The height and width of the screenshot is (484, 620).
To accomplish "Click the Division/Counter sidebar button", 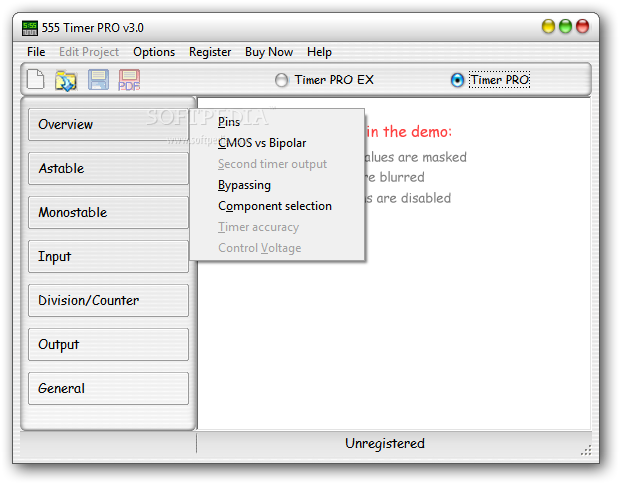I will (108, 300).
